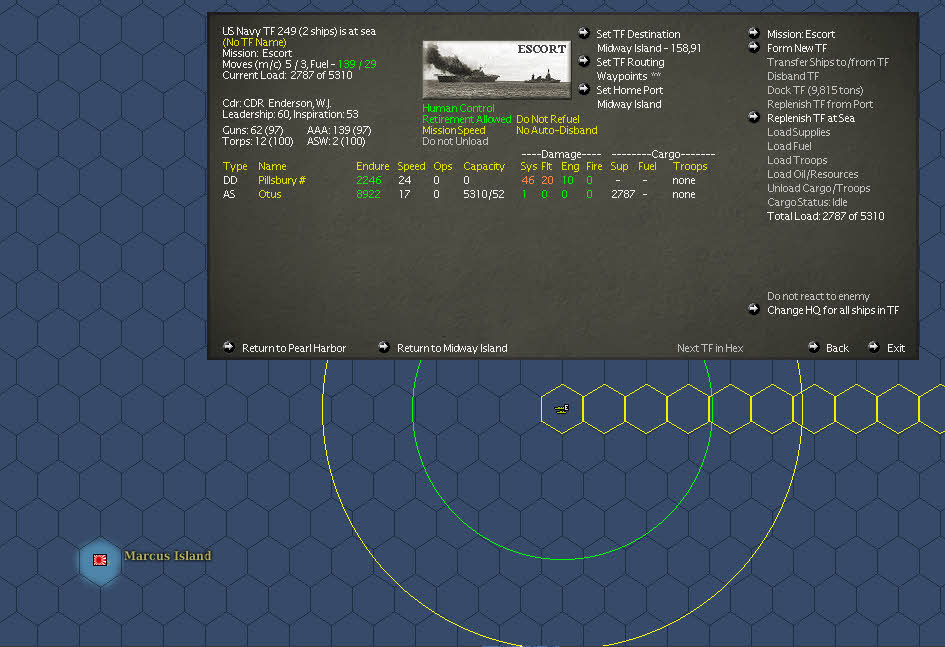
Task: Choose Transfer Ships to/from TF
Action: pos(827,62)
